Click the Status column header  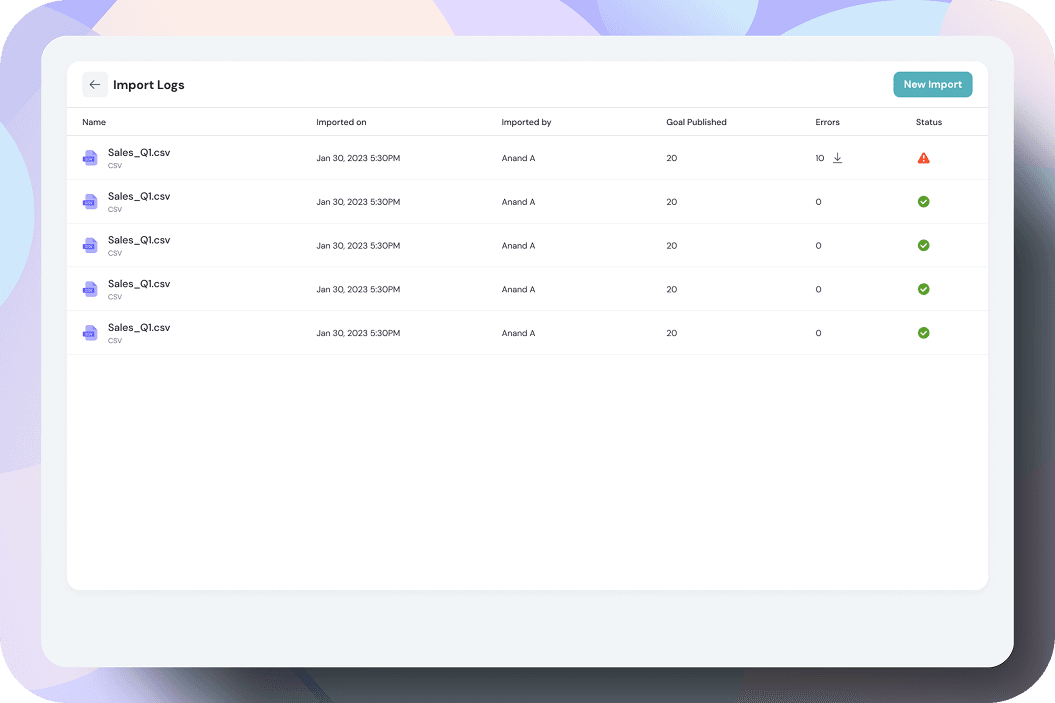928,122
